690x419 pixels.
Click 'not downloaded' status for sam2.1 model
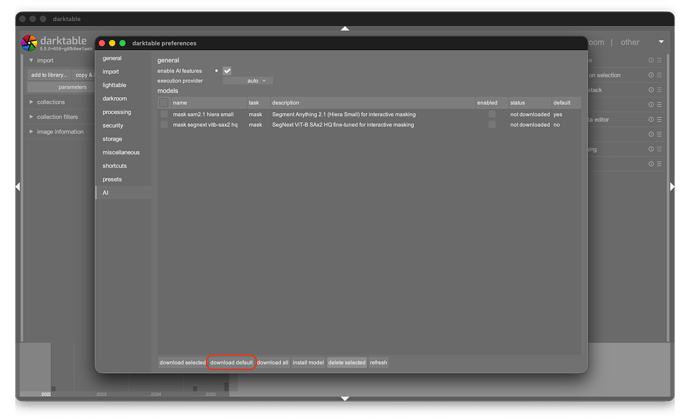click(530, 114)
